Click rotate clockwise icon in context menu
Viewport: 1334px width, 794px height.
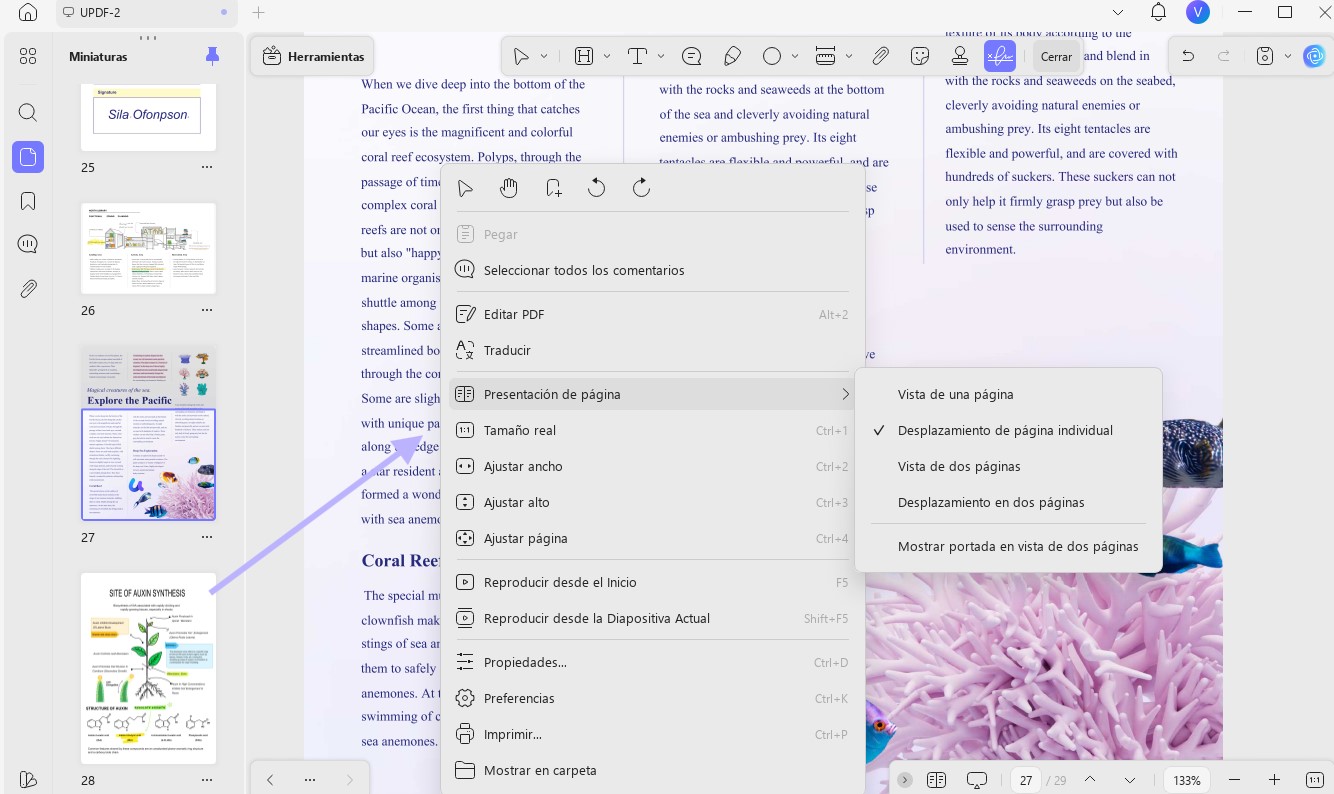pyautogui.click(x=641, y=188)
